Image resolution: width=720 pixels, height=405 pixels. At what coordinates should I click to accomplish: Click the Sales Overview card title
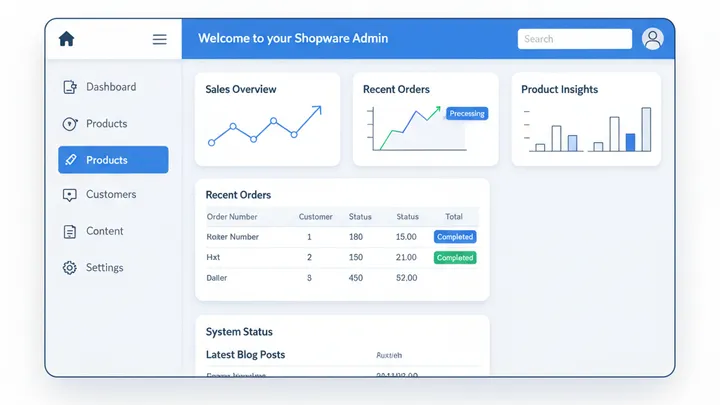coord(241,89)
